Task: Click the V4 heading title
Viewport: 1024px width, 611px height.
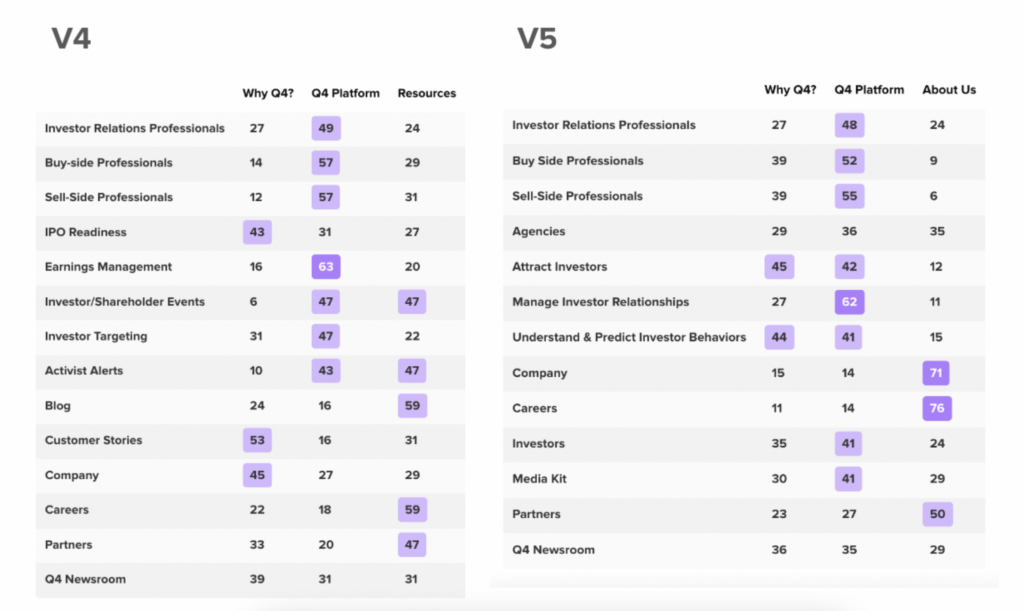Action: point(71,40)
